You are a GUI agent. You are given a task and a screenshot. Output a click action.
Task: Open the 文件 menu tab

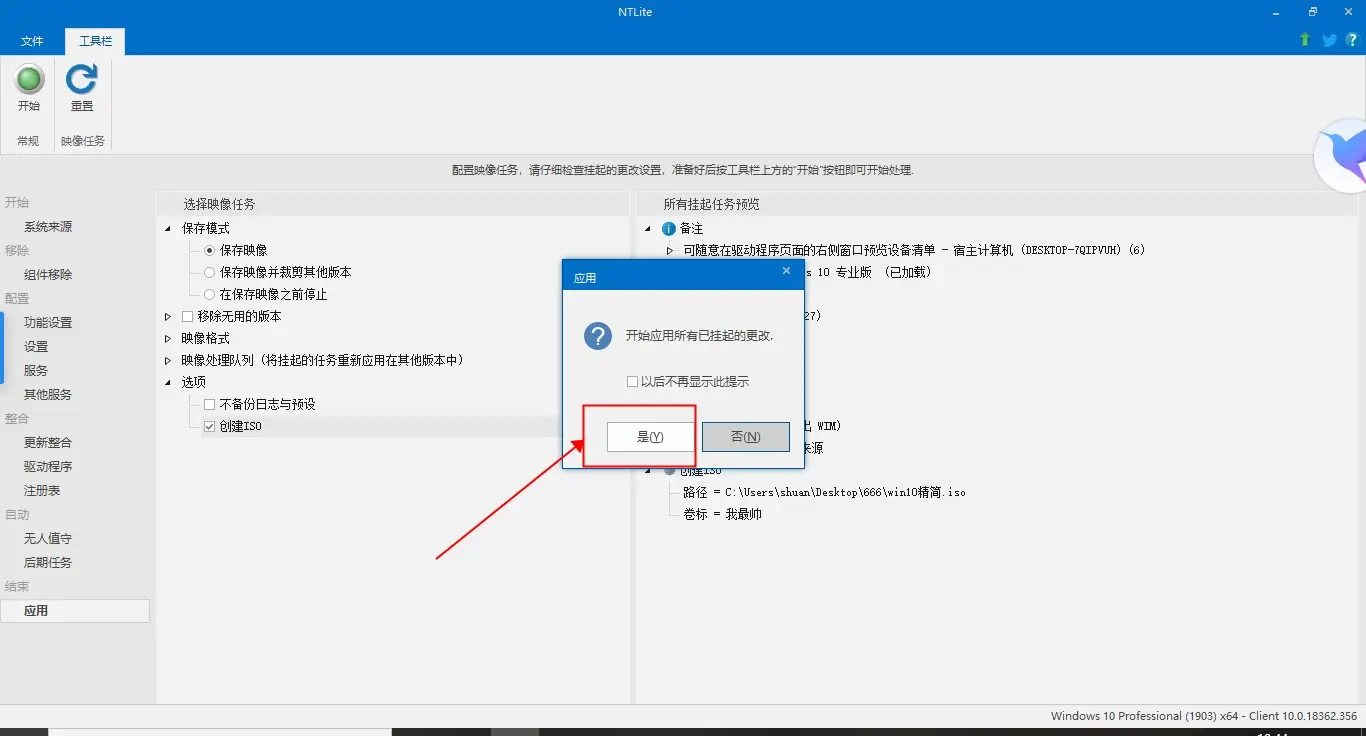coord(32,41)
